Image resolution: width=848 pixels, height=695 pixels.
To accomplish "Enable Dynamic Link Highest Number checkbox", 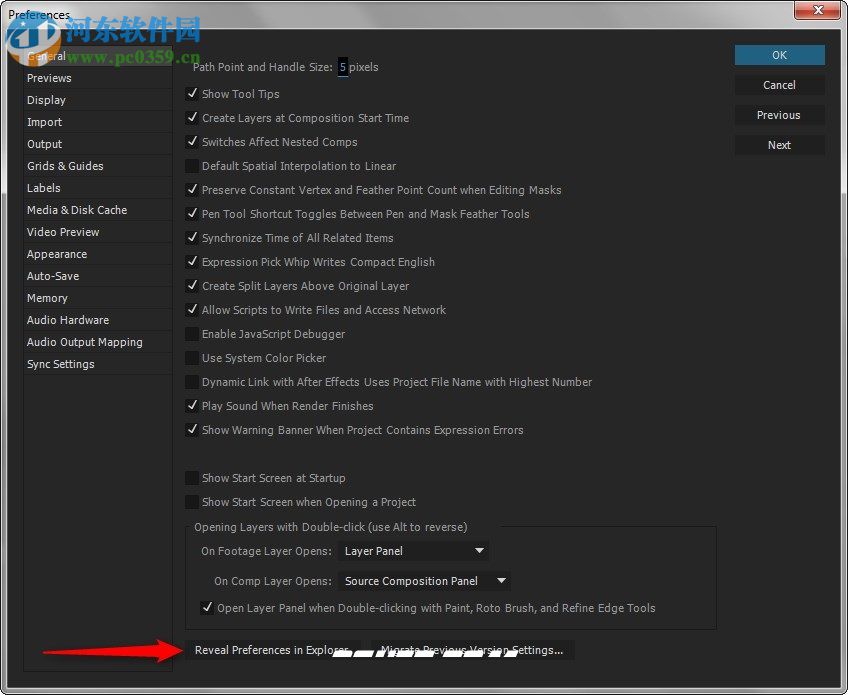I will [192, 382].
